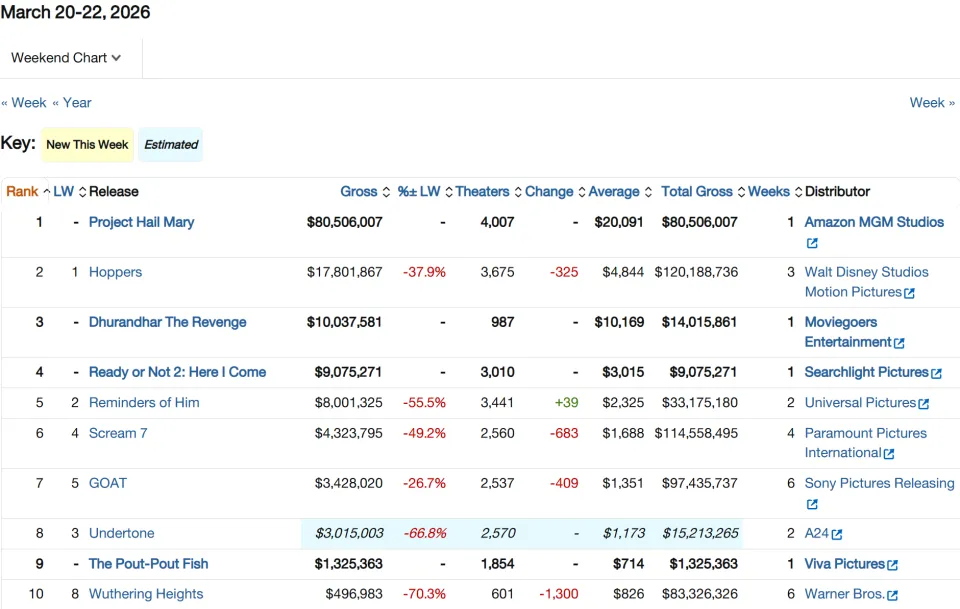Open external link icon under Sony Pictures Releasing
This screenshot has width=960, height=609.
click(812, 504)
